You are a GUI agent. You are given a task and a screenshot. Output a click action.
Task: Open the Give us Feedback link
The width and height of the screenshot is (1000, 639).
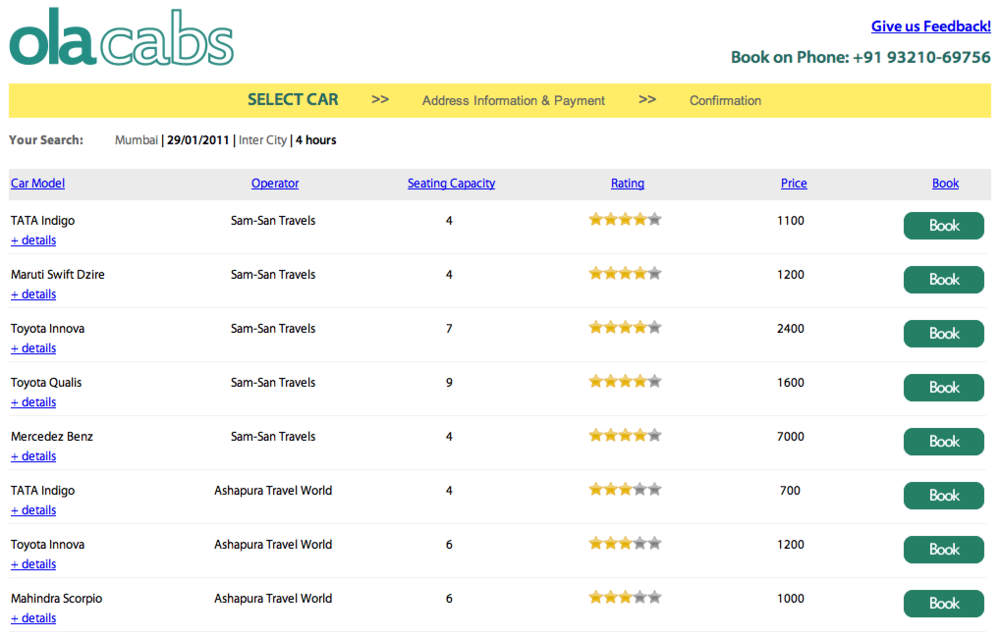[930, 26]
